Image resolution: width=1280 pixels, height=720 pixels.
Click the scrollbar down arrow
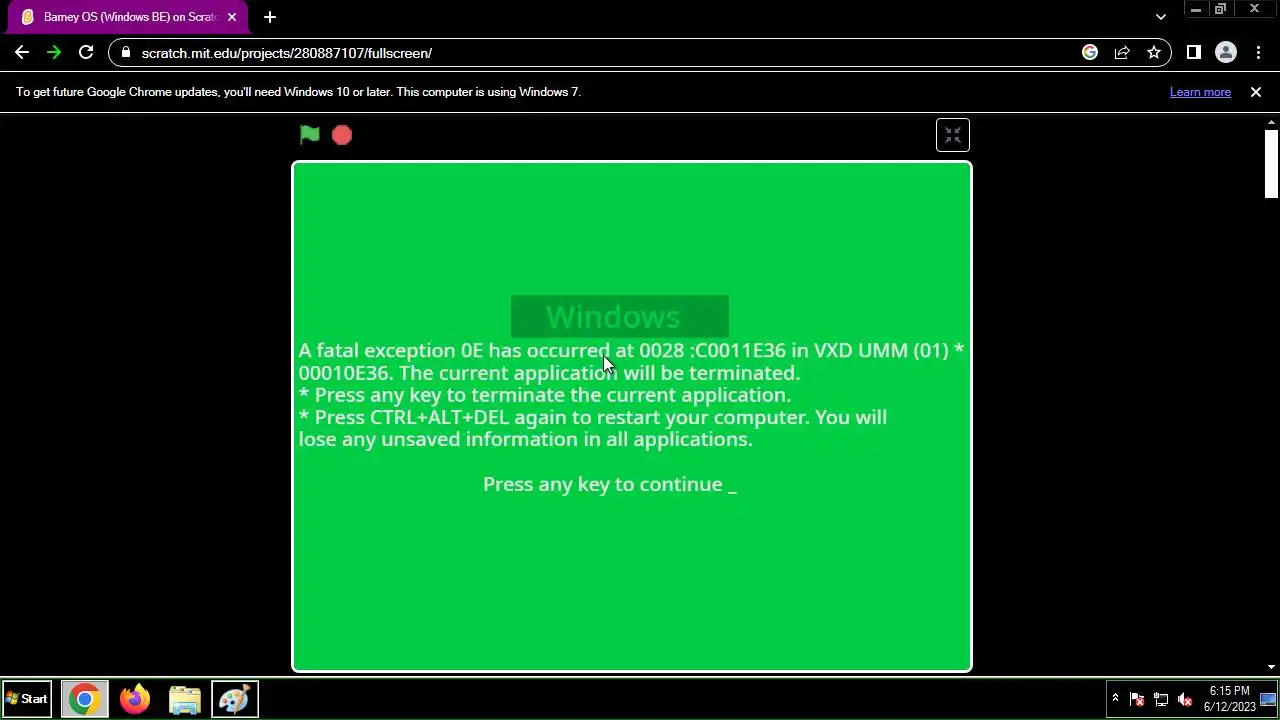pos(1271,667)
